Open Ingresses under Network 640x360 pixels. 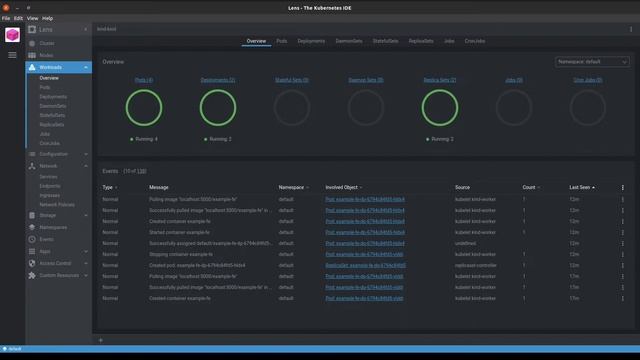click(50, 196)
